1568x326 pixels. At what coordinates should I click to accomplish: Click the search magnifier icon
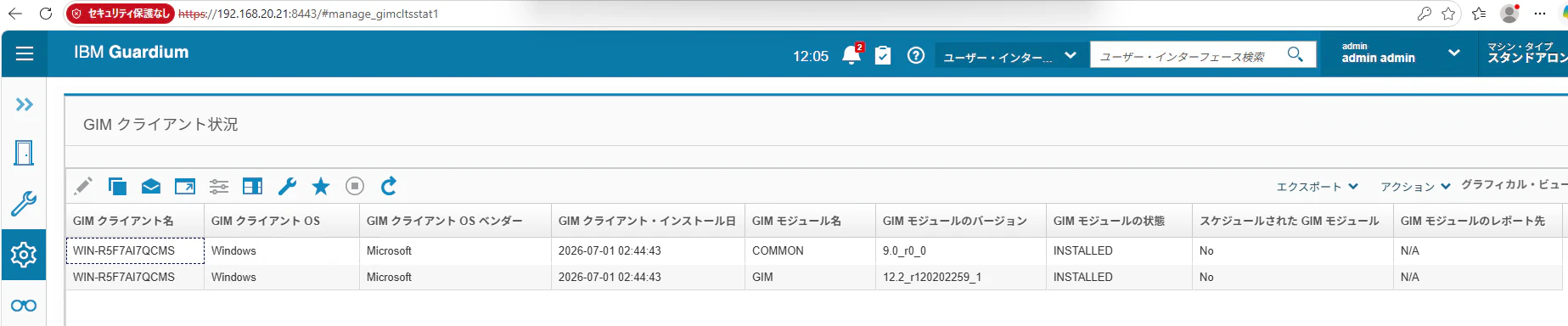click(1295, 54)
